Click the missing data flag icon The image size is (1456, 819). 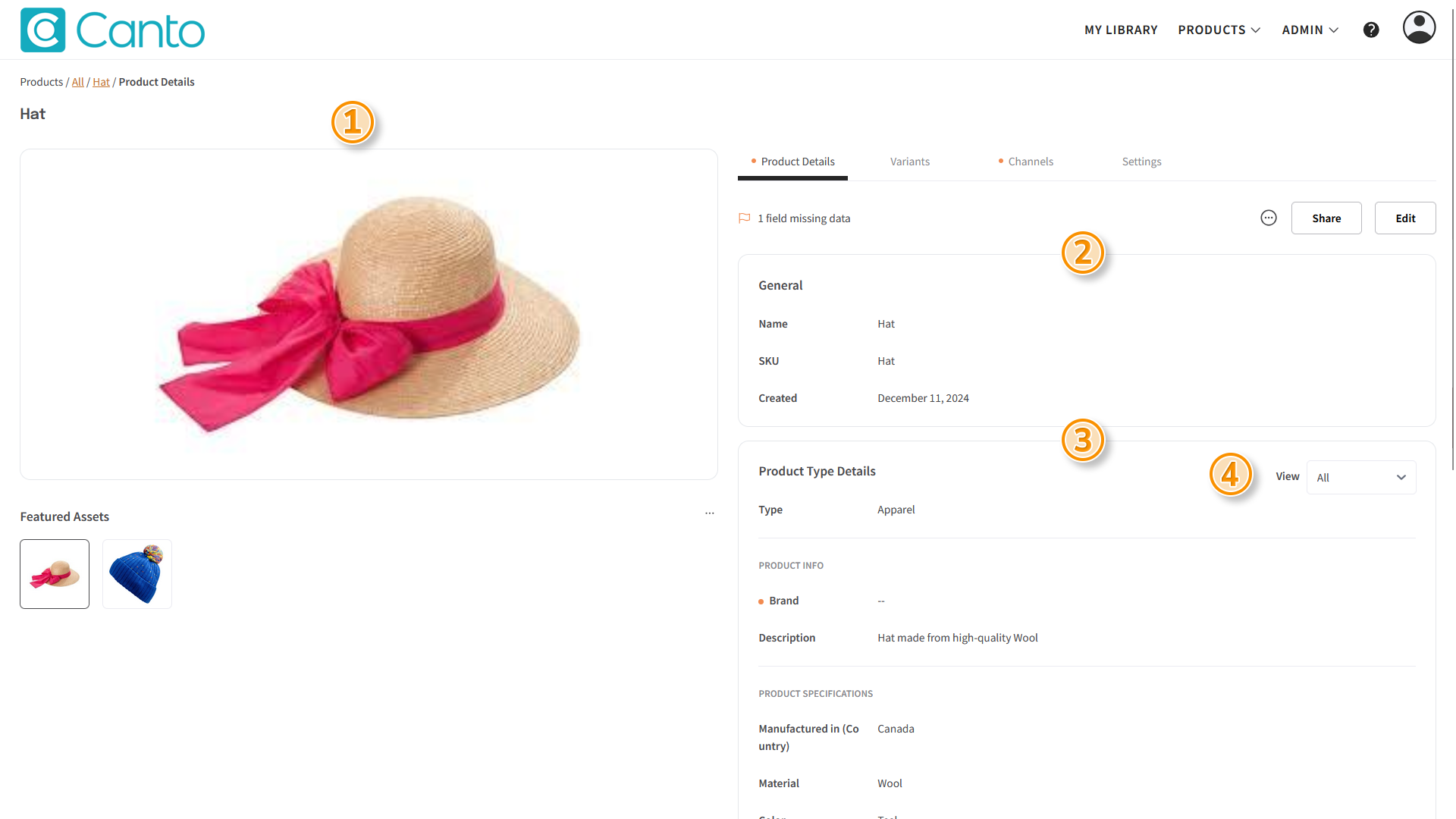point(744,218)
